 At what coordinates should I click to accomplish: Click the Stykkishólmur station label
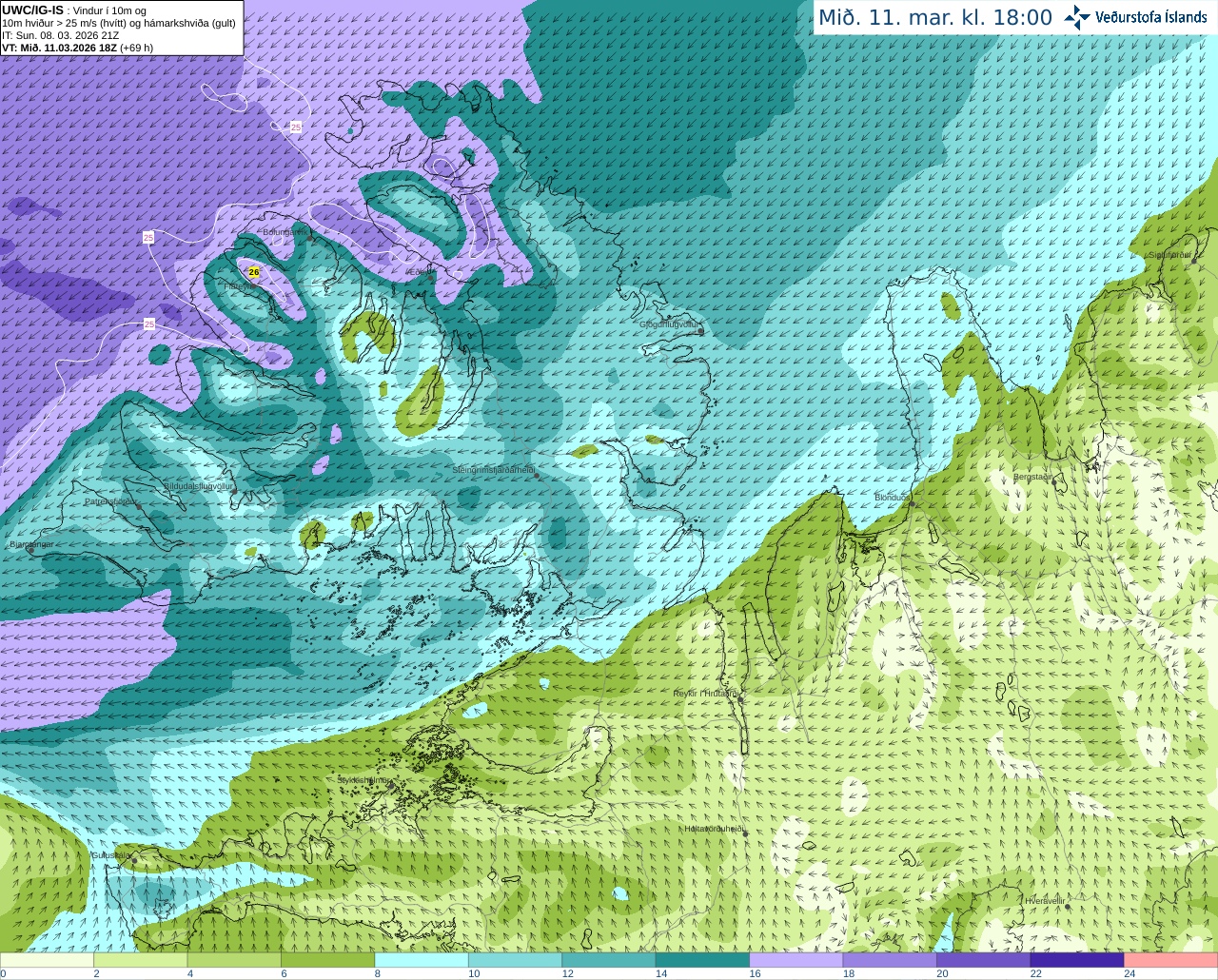[363, 780]
